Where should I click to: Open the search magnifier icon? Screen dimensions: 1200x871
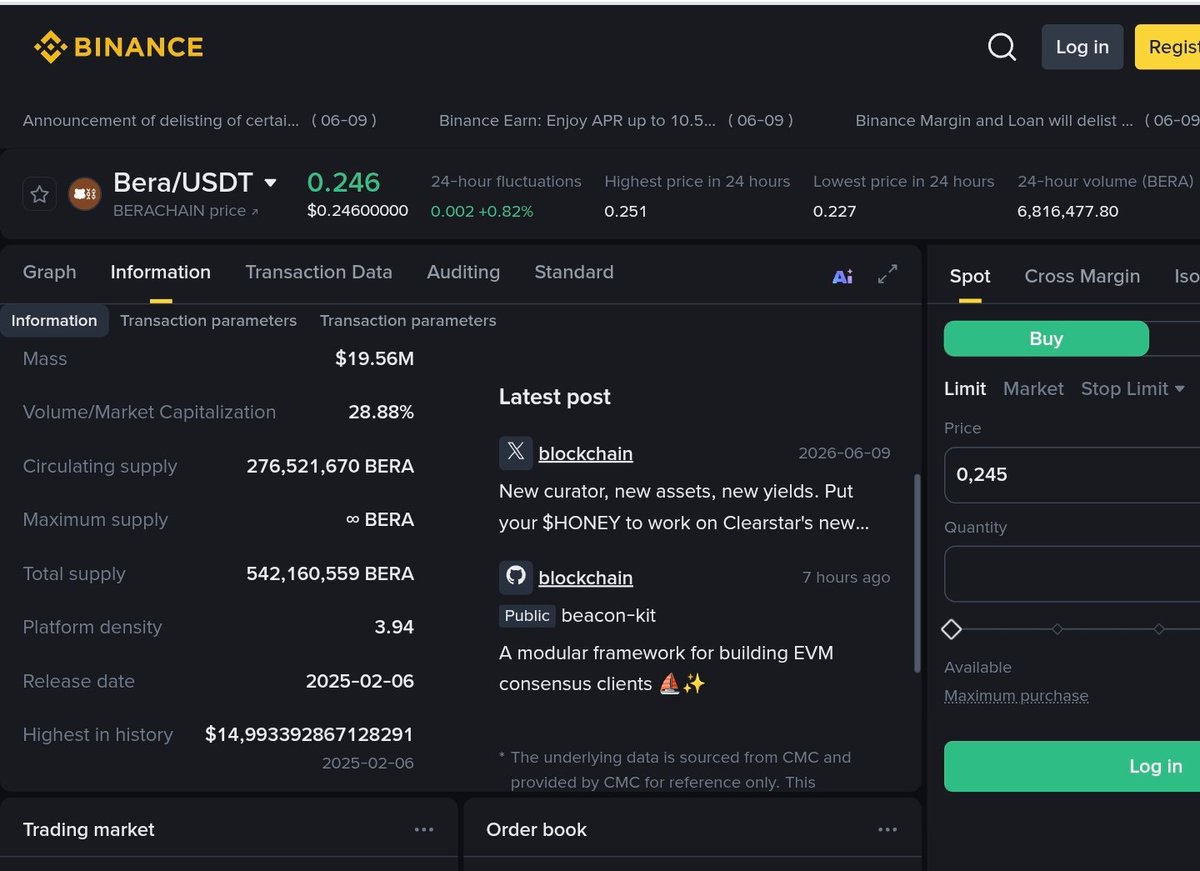1001,47
